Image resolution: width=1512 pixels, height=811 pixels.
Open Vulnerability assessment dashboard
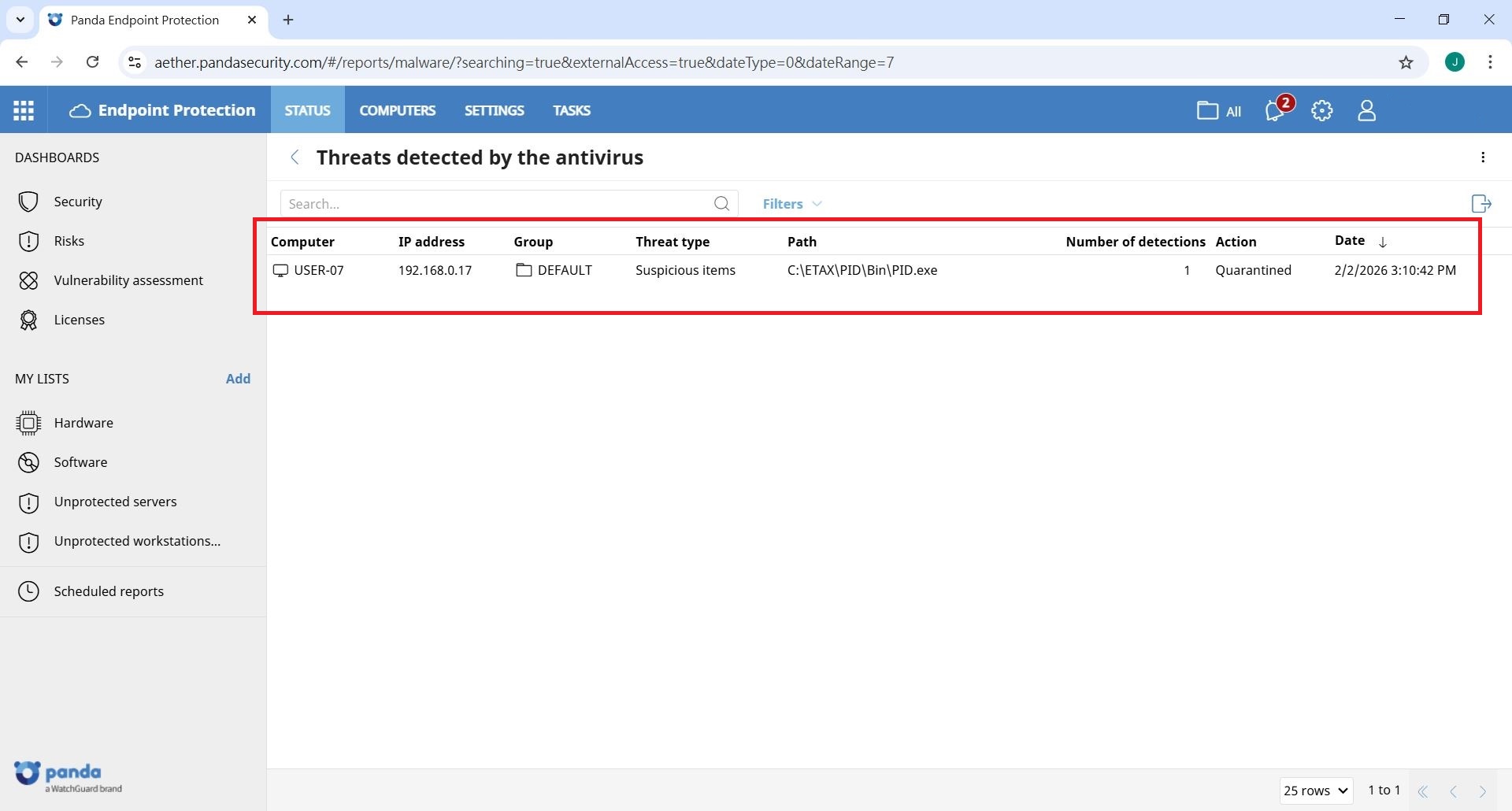128,280
